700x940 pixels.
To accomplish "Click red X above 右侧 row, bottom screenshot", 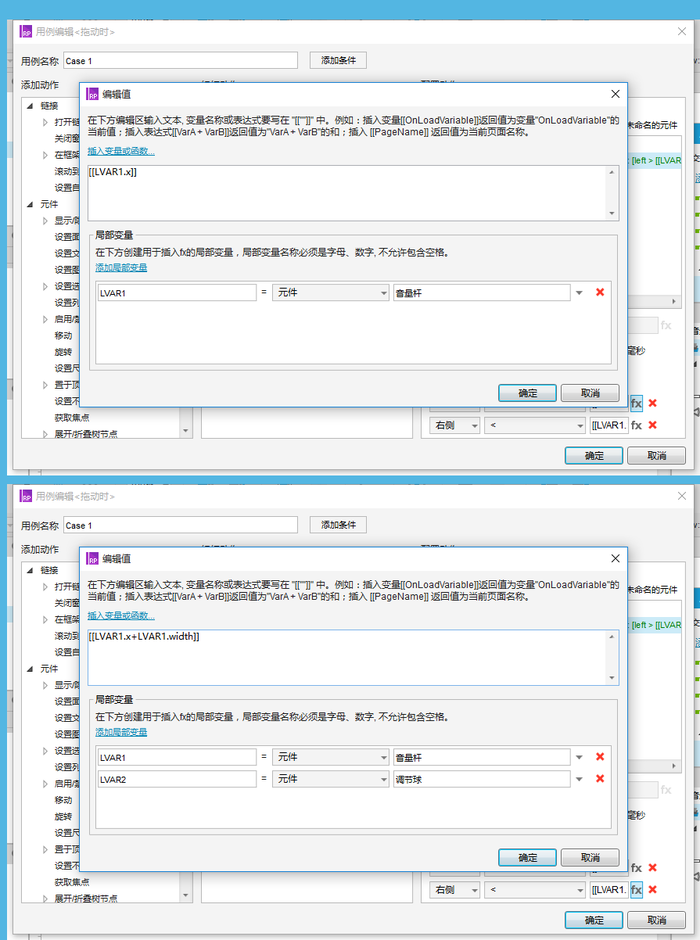I will click(x=653, y=867).
